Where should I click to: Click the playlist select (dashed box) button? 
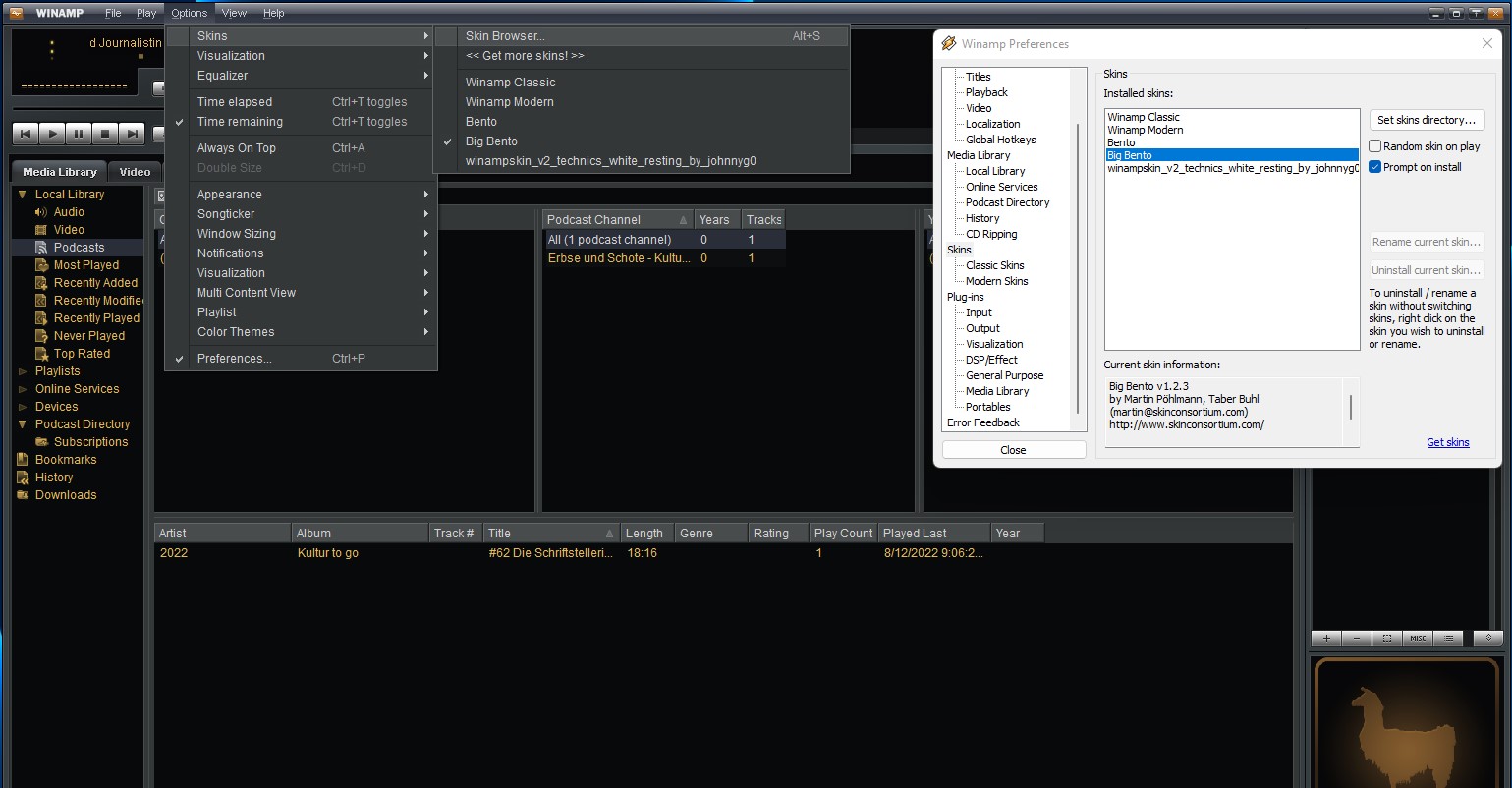tap(1387, 638)
